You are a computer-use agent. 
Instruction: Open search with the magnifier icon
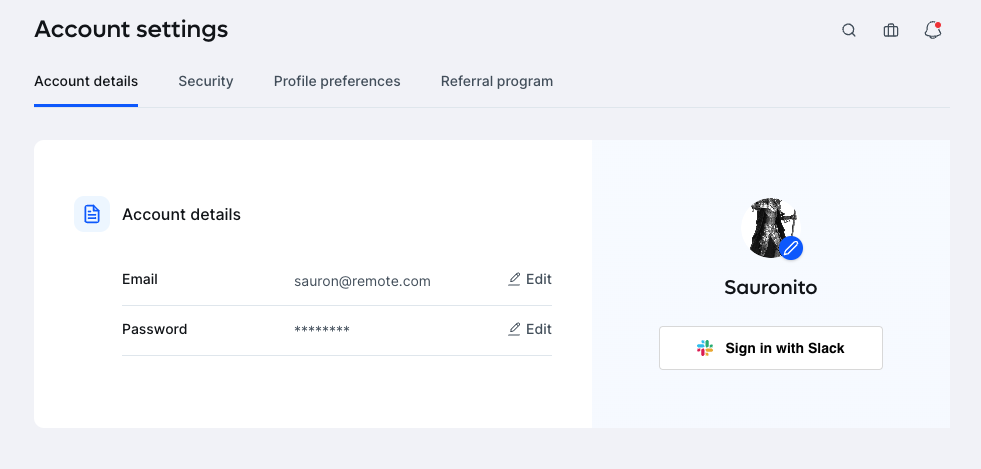click(848, 30)
